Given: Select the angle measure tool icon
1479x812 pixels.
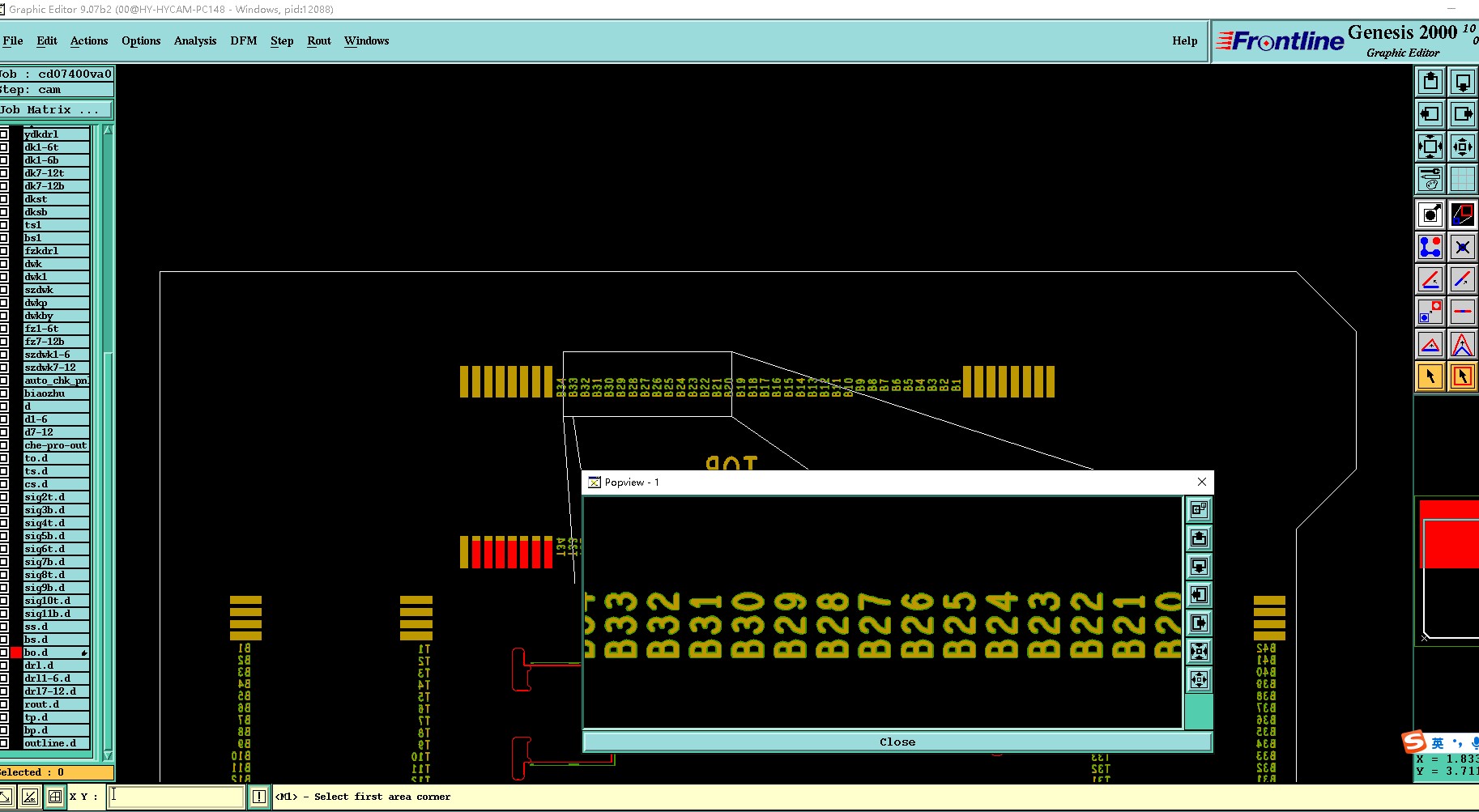Looking at the screenshot, I should (x=1430, y=279).
